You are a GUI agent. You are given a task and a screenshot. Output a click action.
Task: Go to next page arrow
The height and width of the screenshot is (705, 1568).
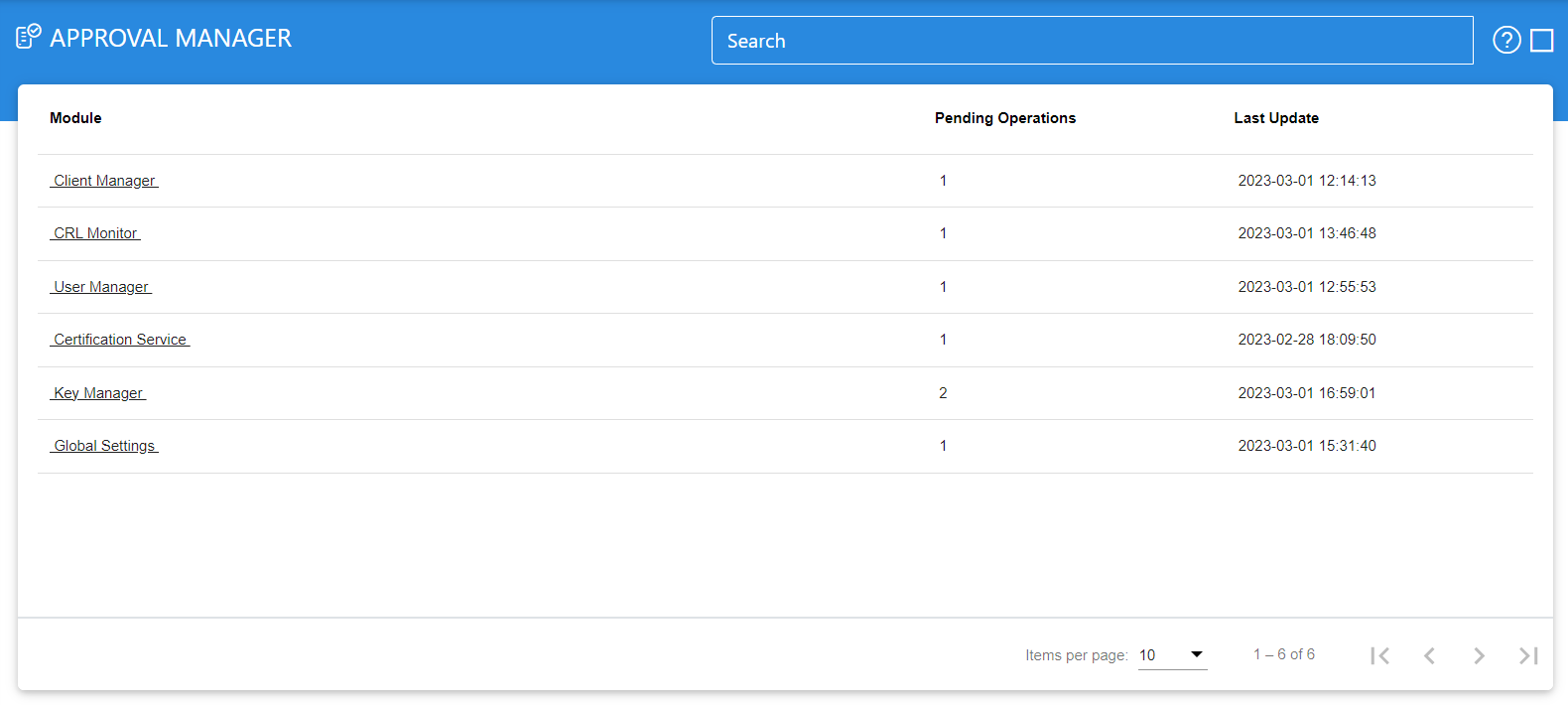point(1479,655)
